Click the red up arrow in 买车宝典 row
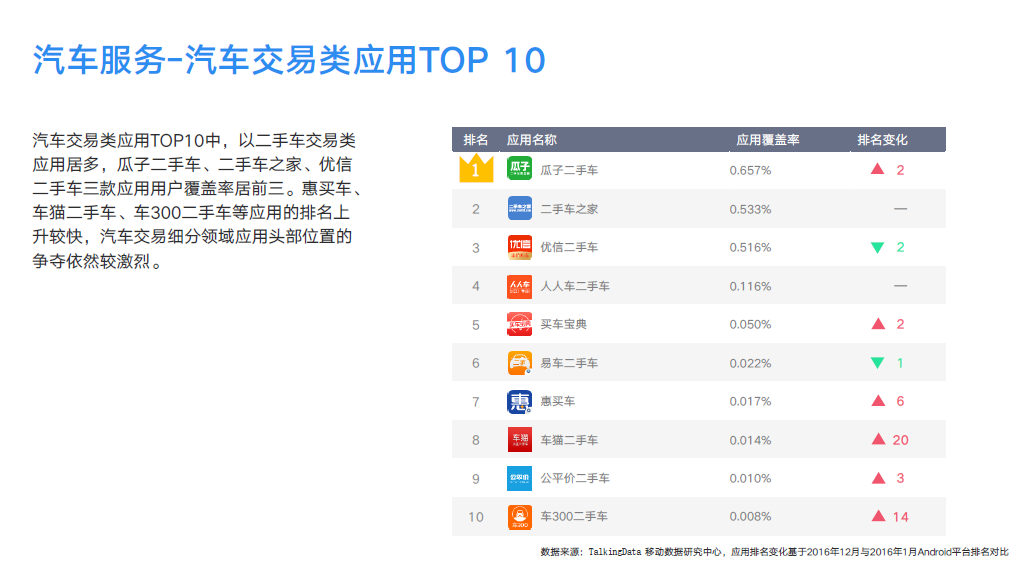The width and height of the screenshot is (1018, 562). click(878, 324)
